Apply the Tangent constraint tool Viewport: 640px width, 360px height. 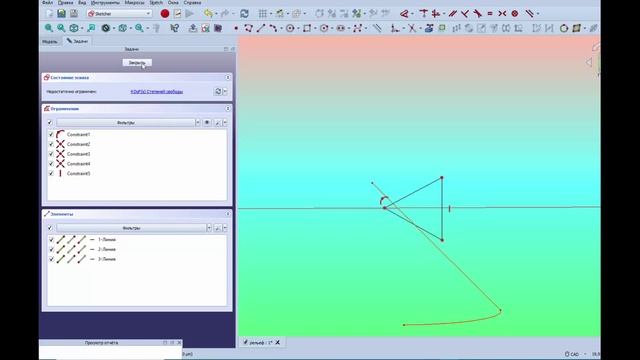[477, 14]
